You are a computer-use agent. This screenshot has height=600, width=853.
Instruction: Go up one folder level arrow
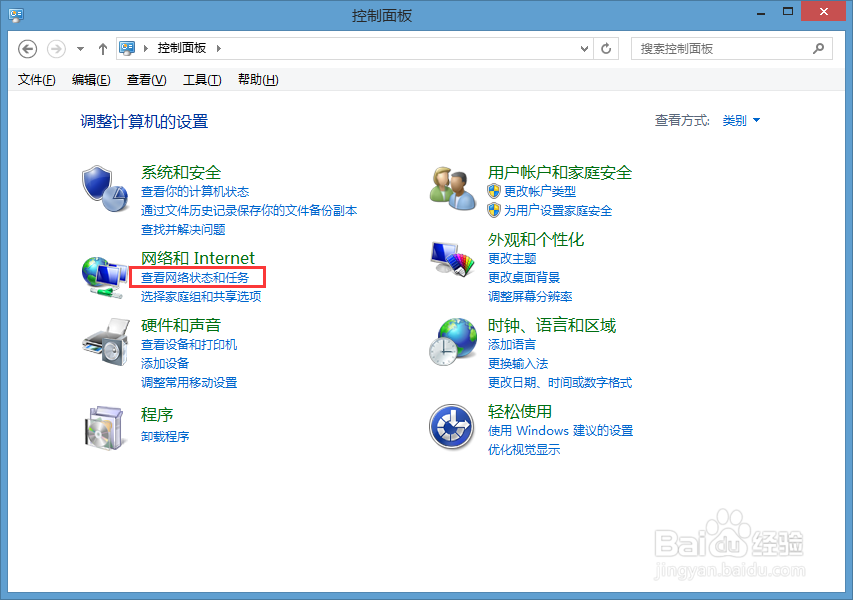pos(103,49)
